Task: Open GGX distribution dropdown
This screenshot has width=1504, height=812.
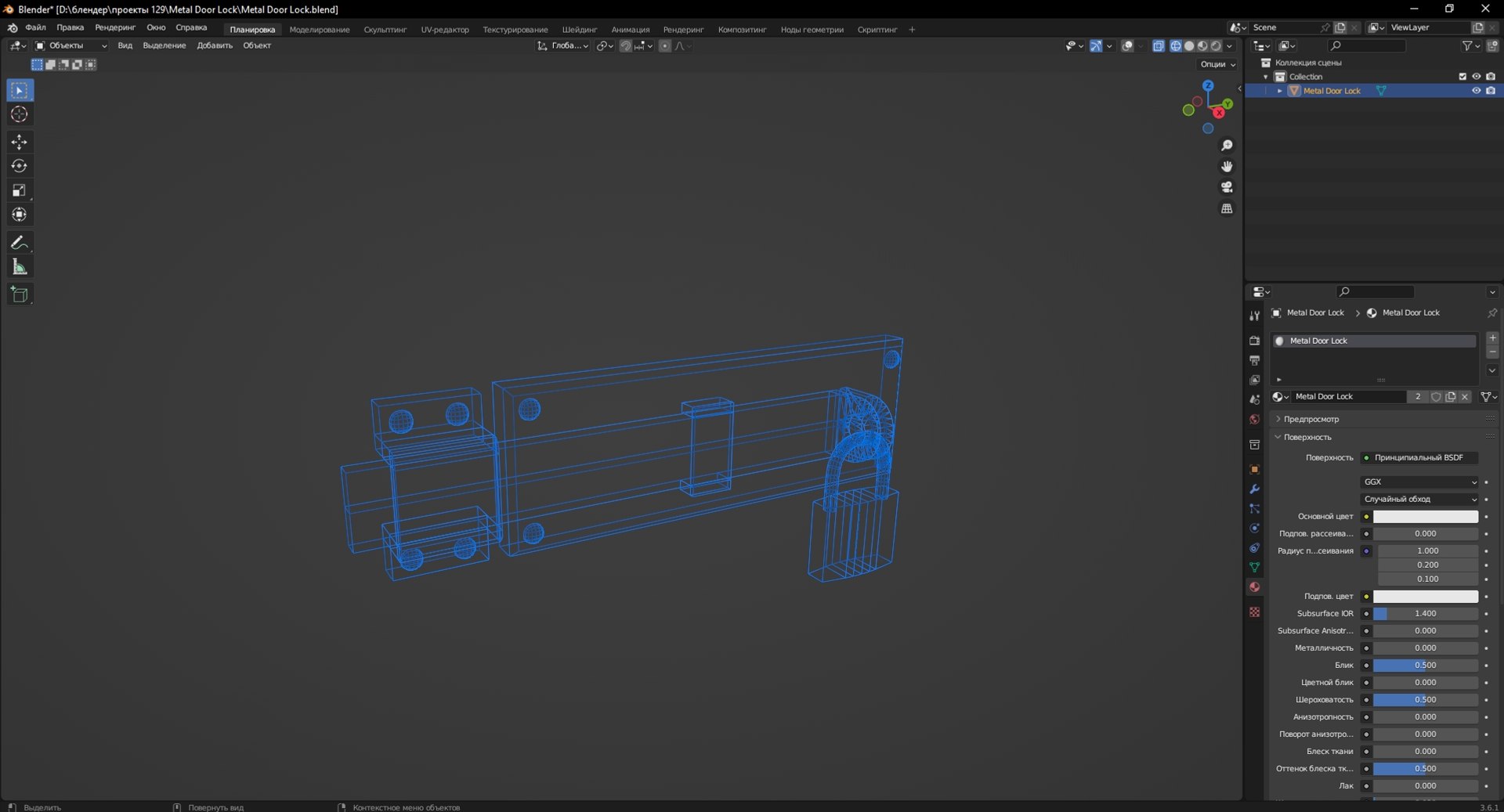Action: click(x=1420, y=482)
